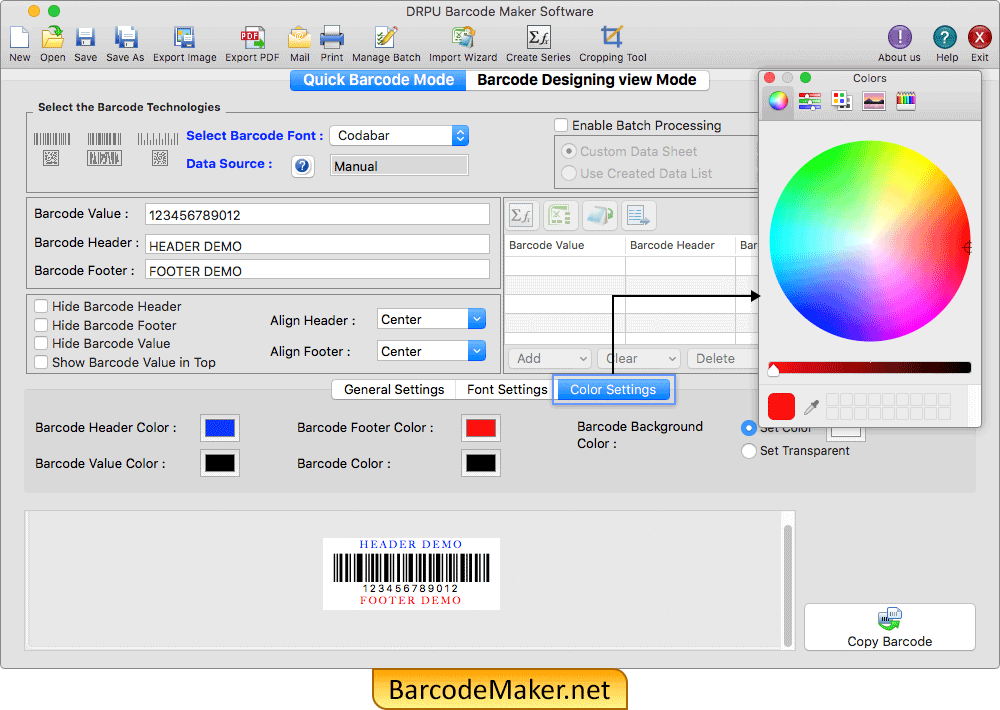
Task: Click the Excel import icon above the batch table
Action: pos(560,216)
